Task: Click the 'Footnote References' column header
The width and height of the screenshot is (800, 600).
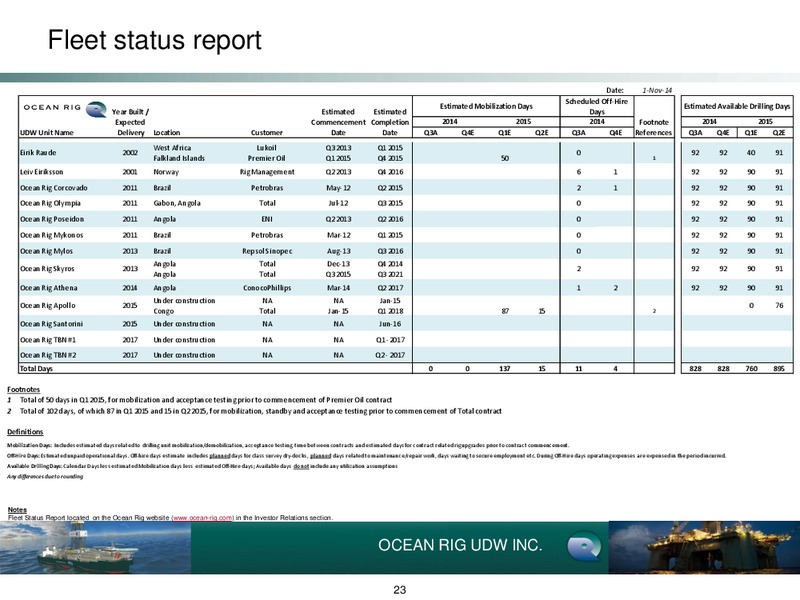Action: click(x=654, y=128)
